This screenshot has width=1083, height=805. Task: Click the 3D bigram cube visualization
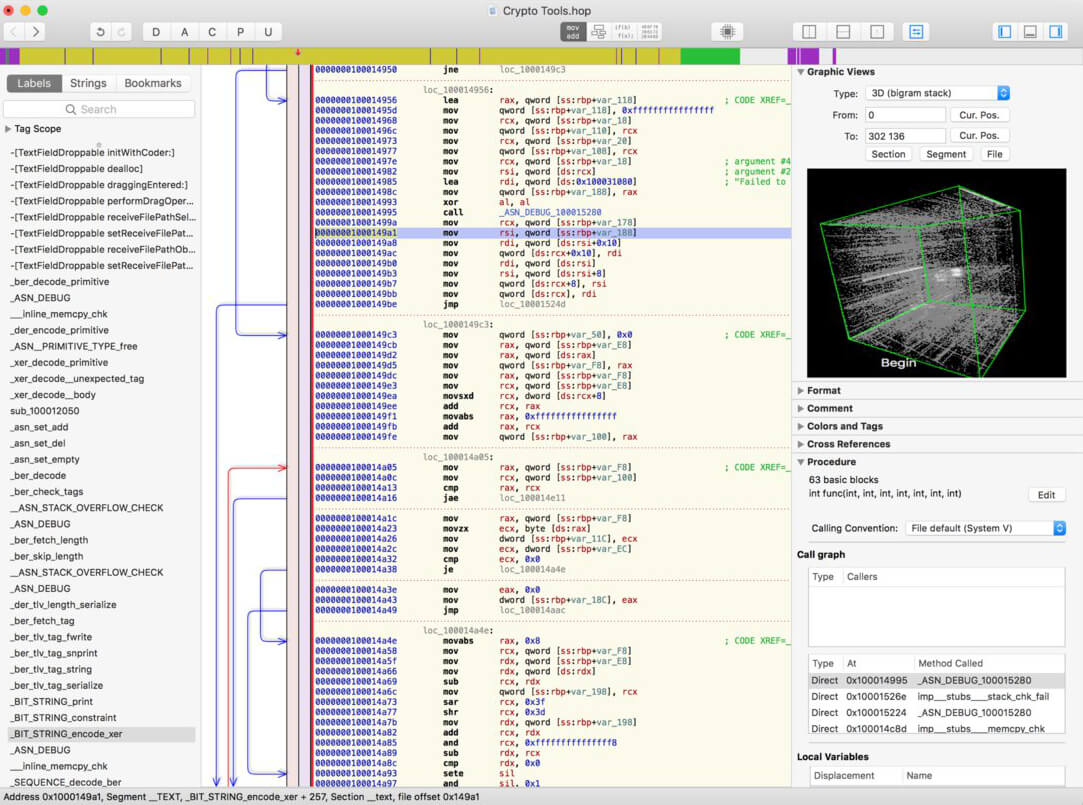click(936, 273)
